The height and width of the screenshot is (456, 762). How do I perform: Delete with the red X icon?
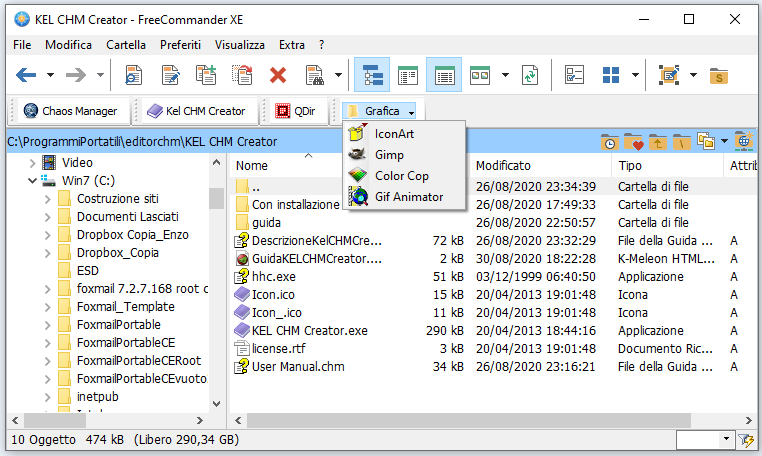pos(278,75)
